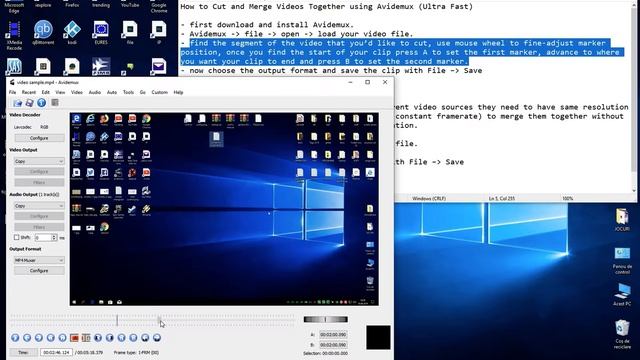The height and width of the screenshot is (360, 640).
Task: Click the 'Selection: 00:00:00.000' text
Action: [325, 353]
